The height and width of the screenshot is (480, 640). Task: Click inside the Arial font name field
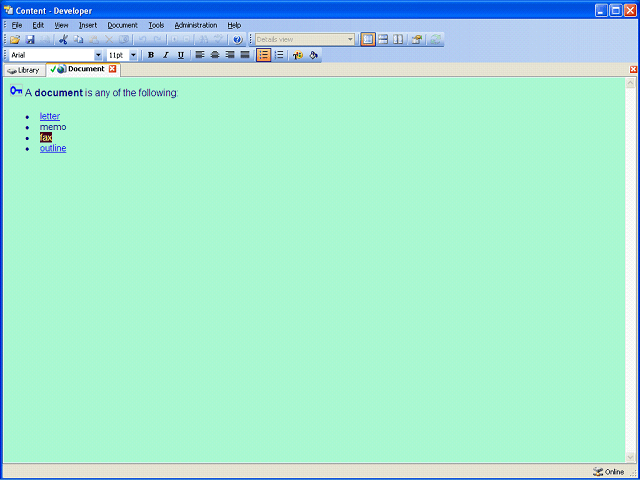[51, 55]
